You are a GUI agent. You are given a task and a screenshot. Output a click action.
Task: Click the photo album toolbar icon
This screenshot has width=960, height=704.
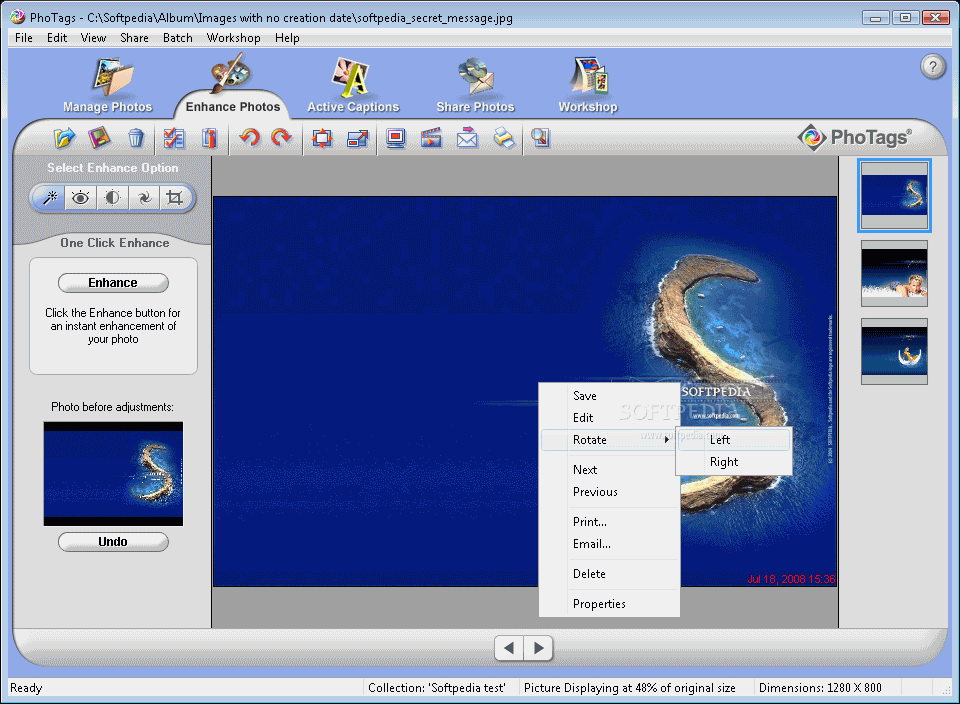click(x=100, y=138)
